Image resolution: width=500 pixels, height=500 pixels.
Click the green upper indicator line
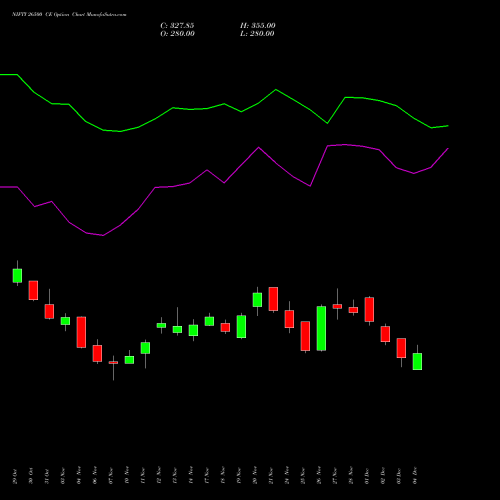pyautogui.click(x=224, y=104)
